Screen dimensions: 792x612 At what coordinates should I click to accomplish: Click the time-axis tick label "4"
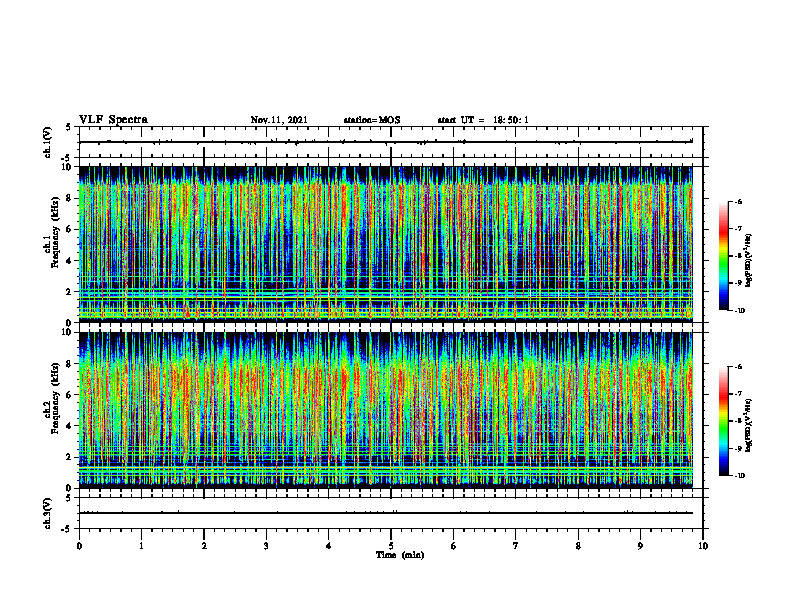pyautogui.click(x=328, y=546)
